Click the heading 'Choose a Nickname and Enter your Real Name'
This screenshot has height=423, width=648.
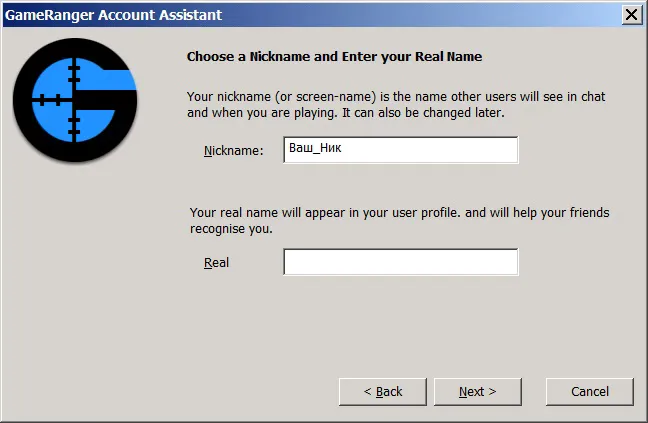[334, 57]
